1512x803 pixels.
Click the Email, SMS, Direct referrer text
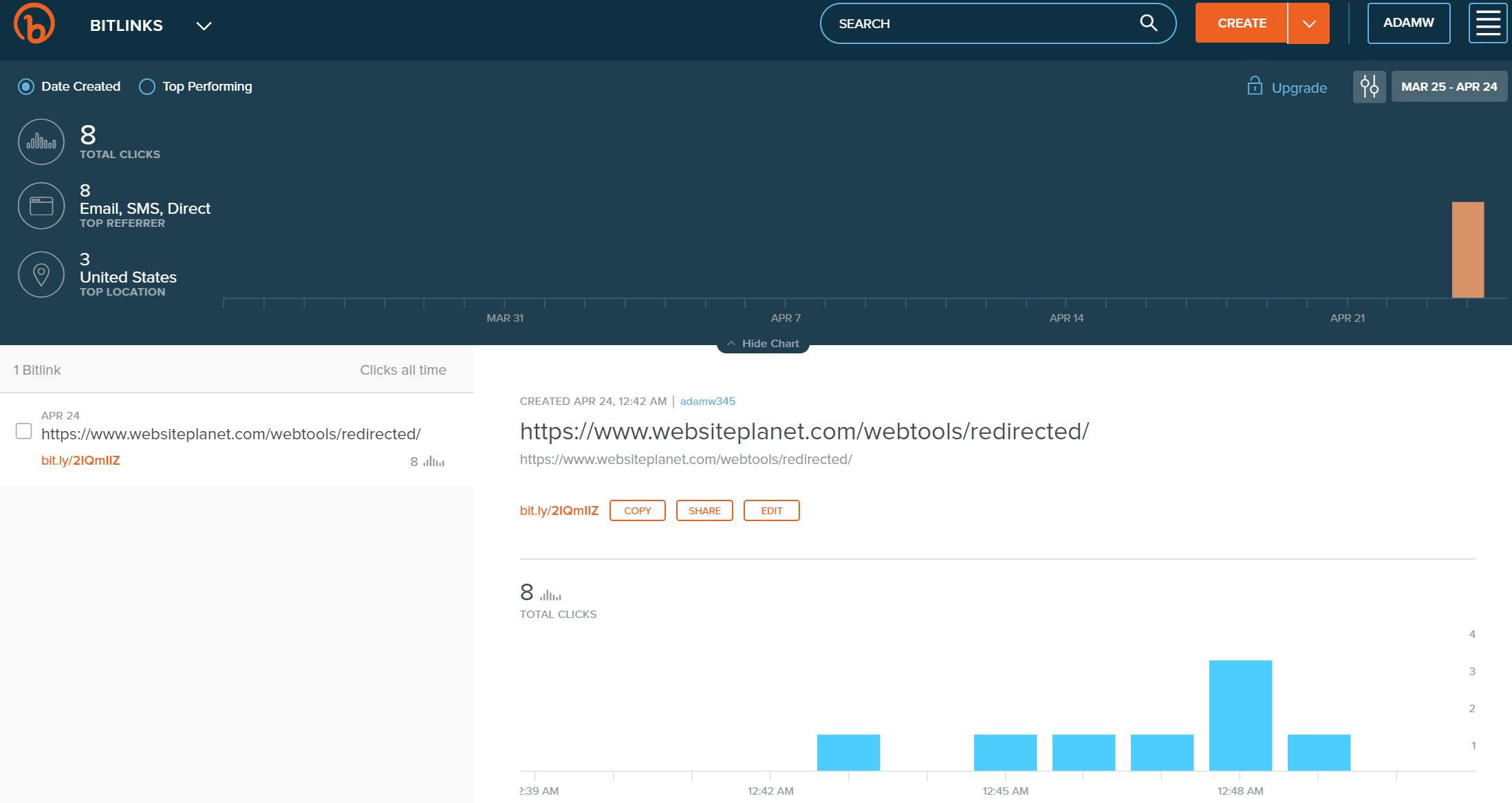145,208
